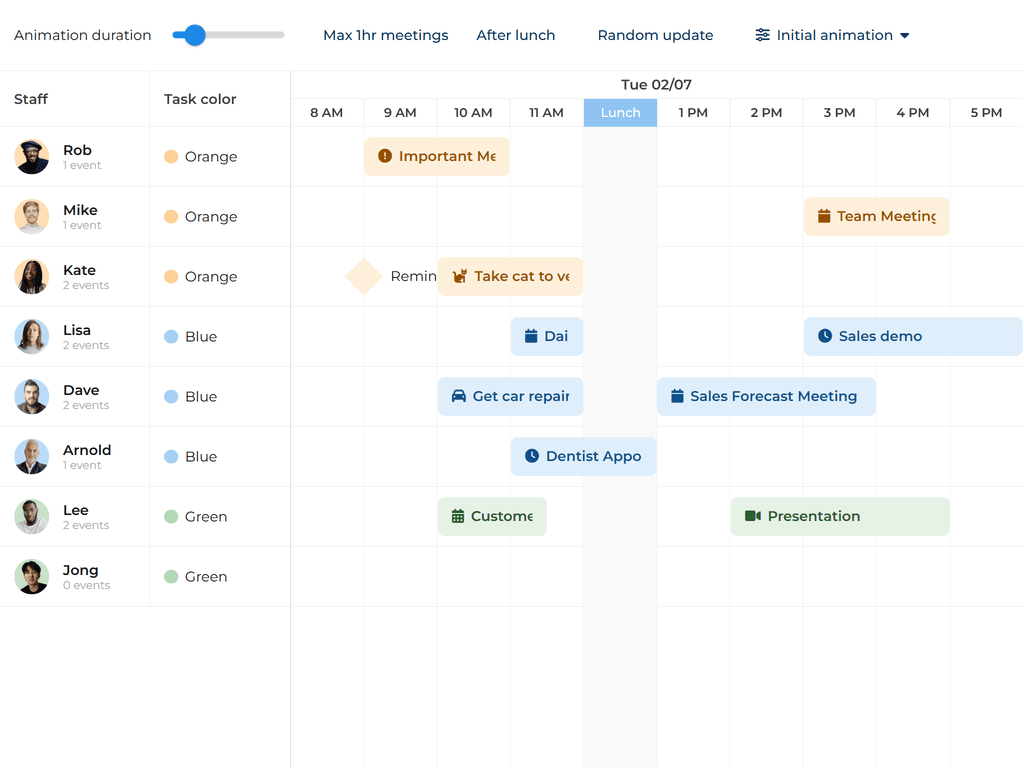Click the car icon on Dave's event
1024x768 pixels.
[x=459, y=396]
